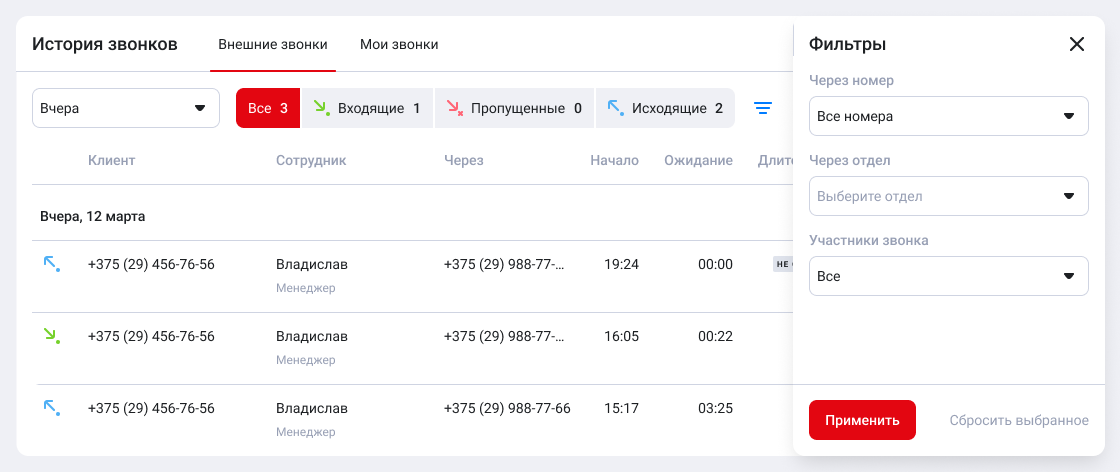Expand the Все номера dropdown
1120x472 pixels.
[x=948, y=116]
